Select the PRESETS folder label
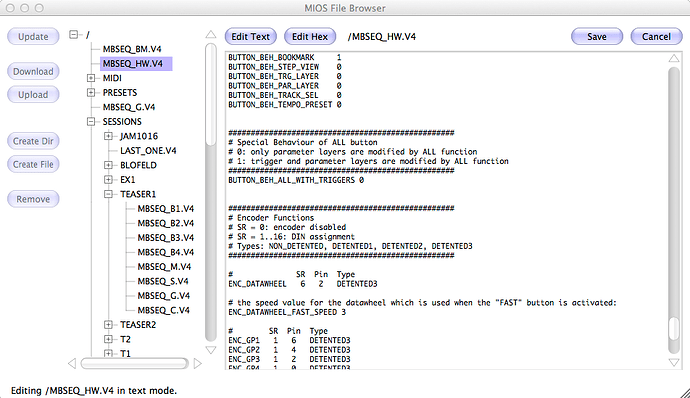 [x=120, y=92]
